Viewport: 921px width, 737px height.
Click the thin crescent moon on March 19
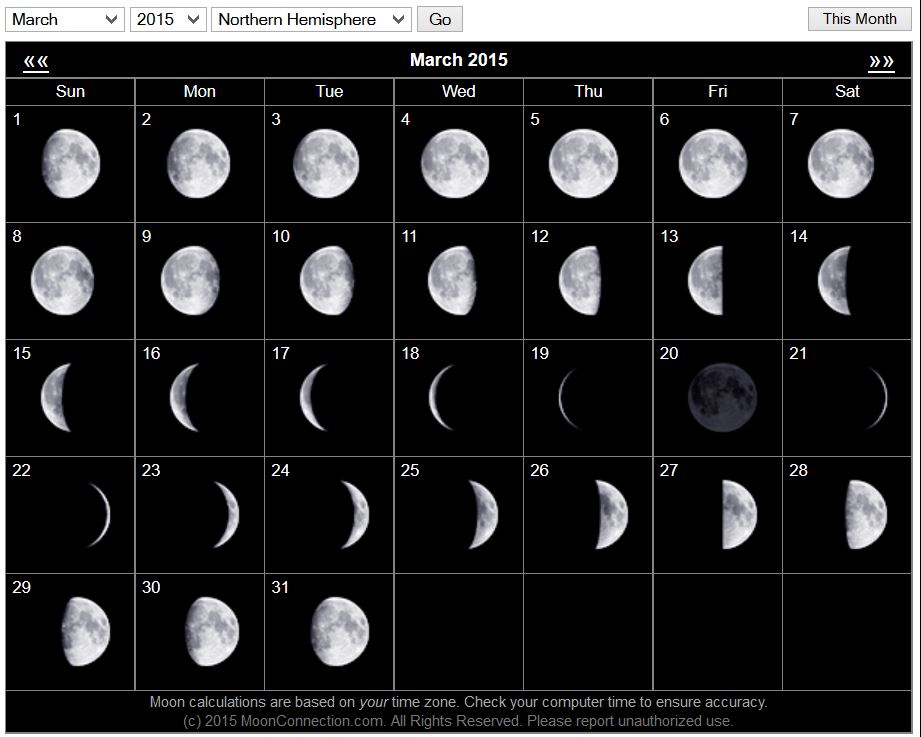pyautogui.click(x=568, y=397)
